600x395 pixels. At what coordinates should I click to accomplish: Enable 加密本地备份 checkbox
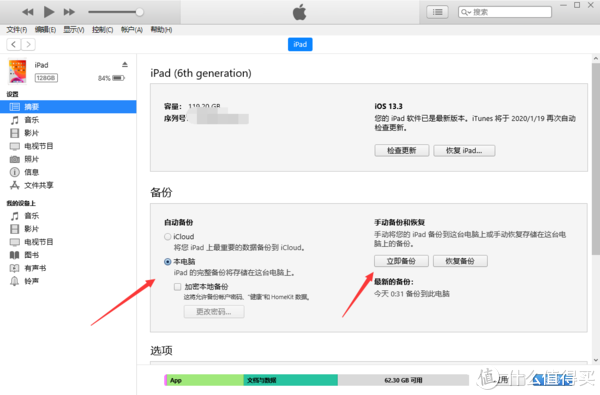[177, 287]
